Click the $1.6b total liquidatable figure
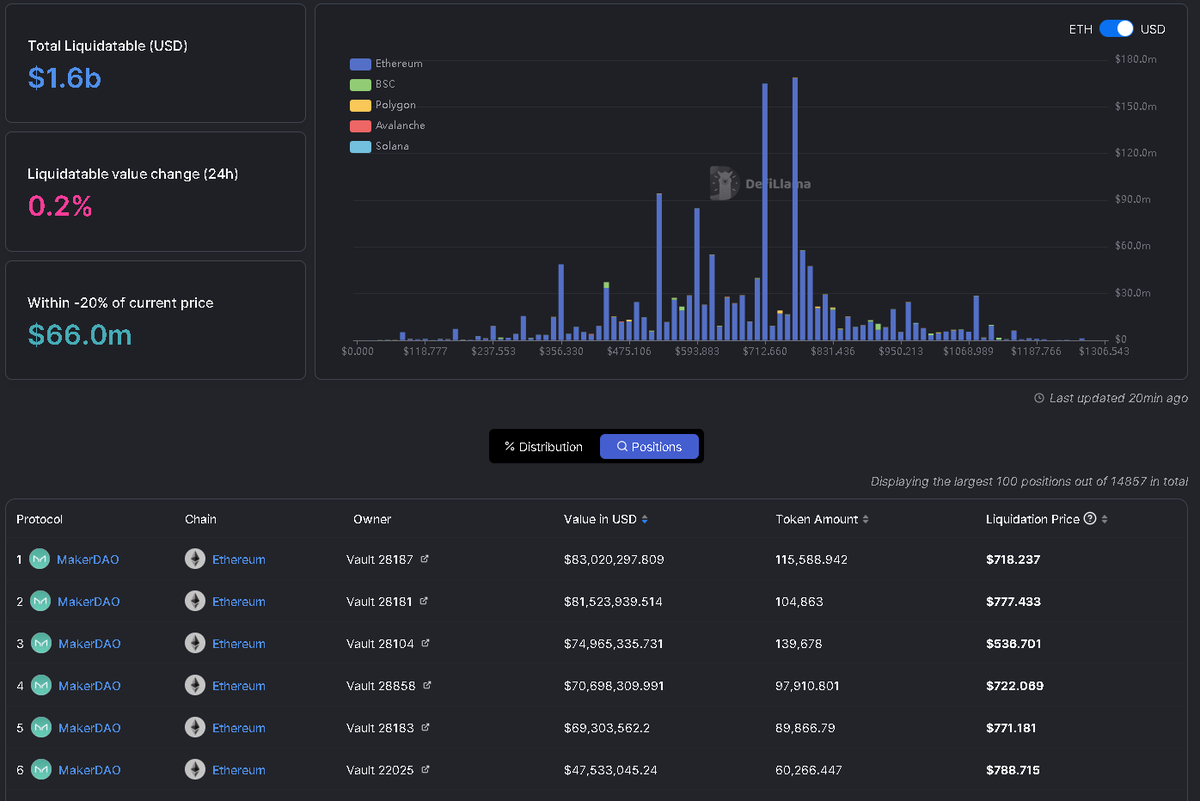Viewport: 1200px width, 801px height. [x=65, y=78]
